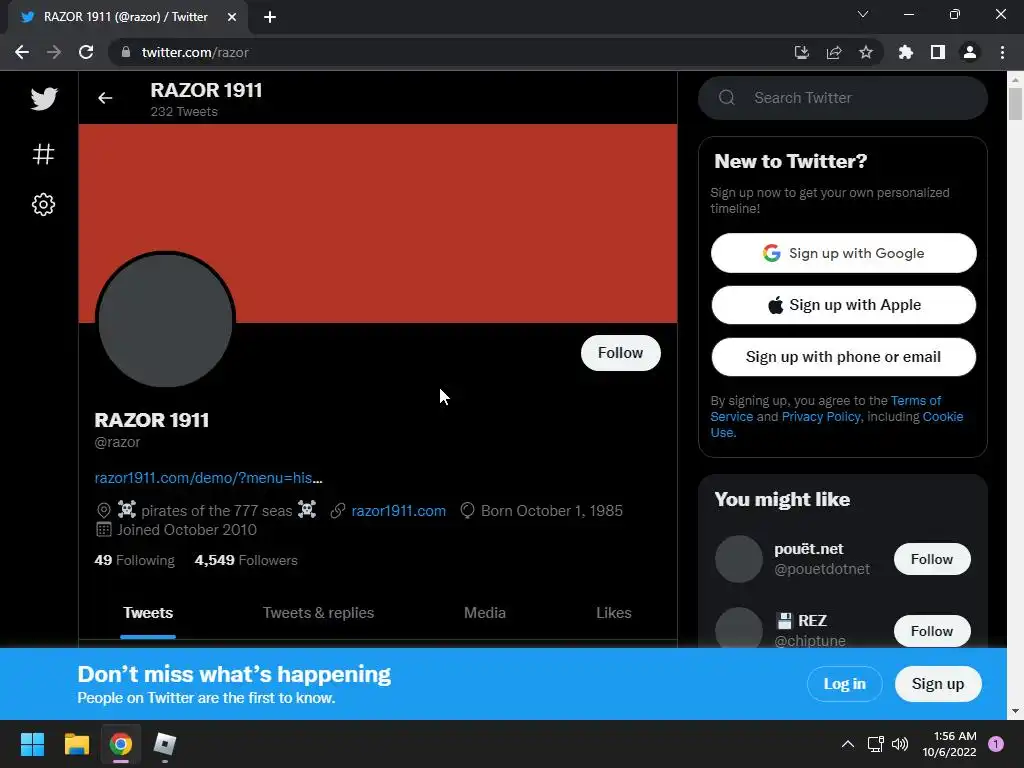Click the browser Back arrow
Viewport: 1024px width, 768px height.
[22, 52]
